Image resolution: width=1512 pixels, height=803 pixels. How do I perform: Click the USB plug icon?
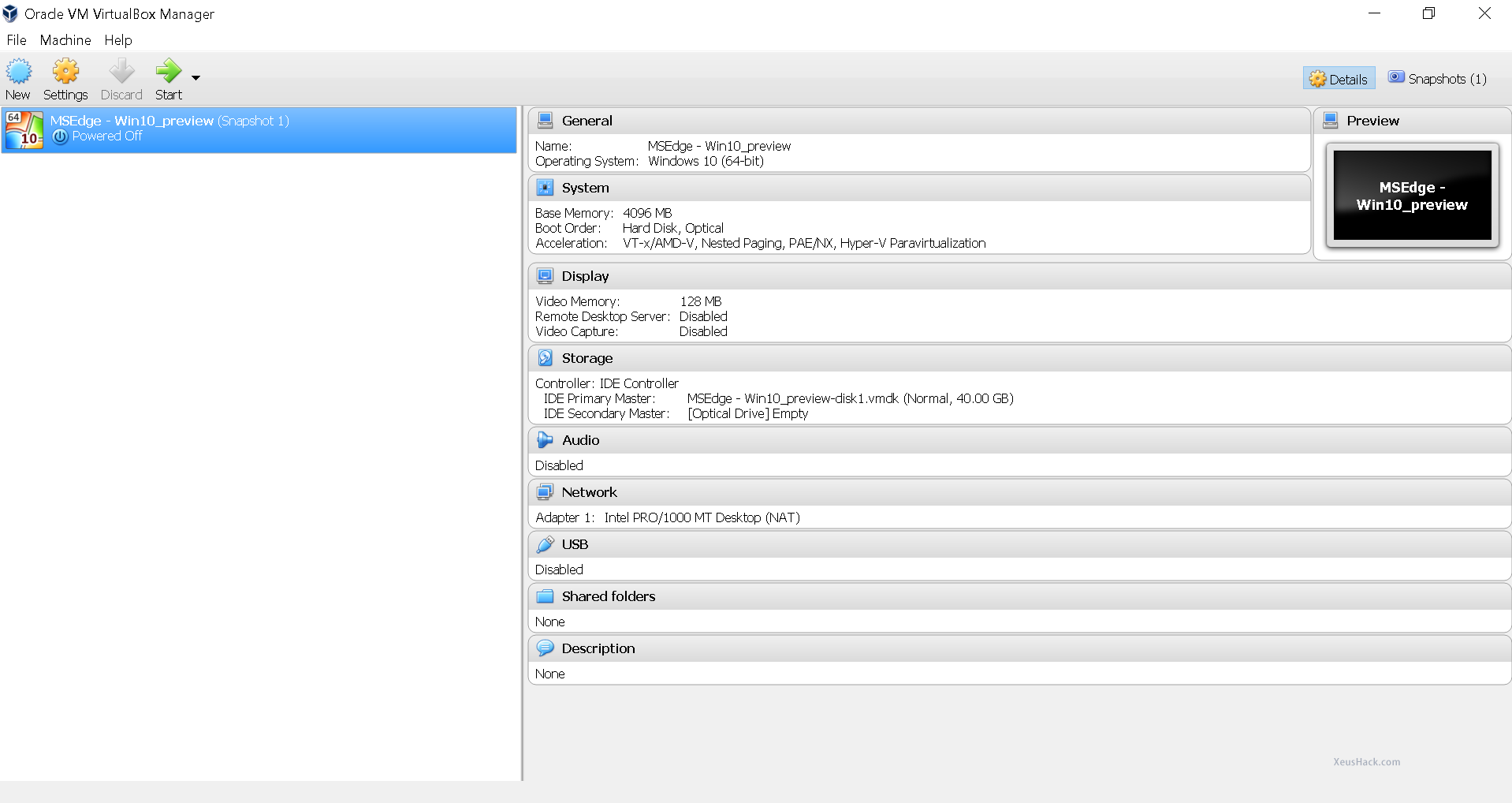[545, 544]
